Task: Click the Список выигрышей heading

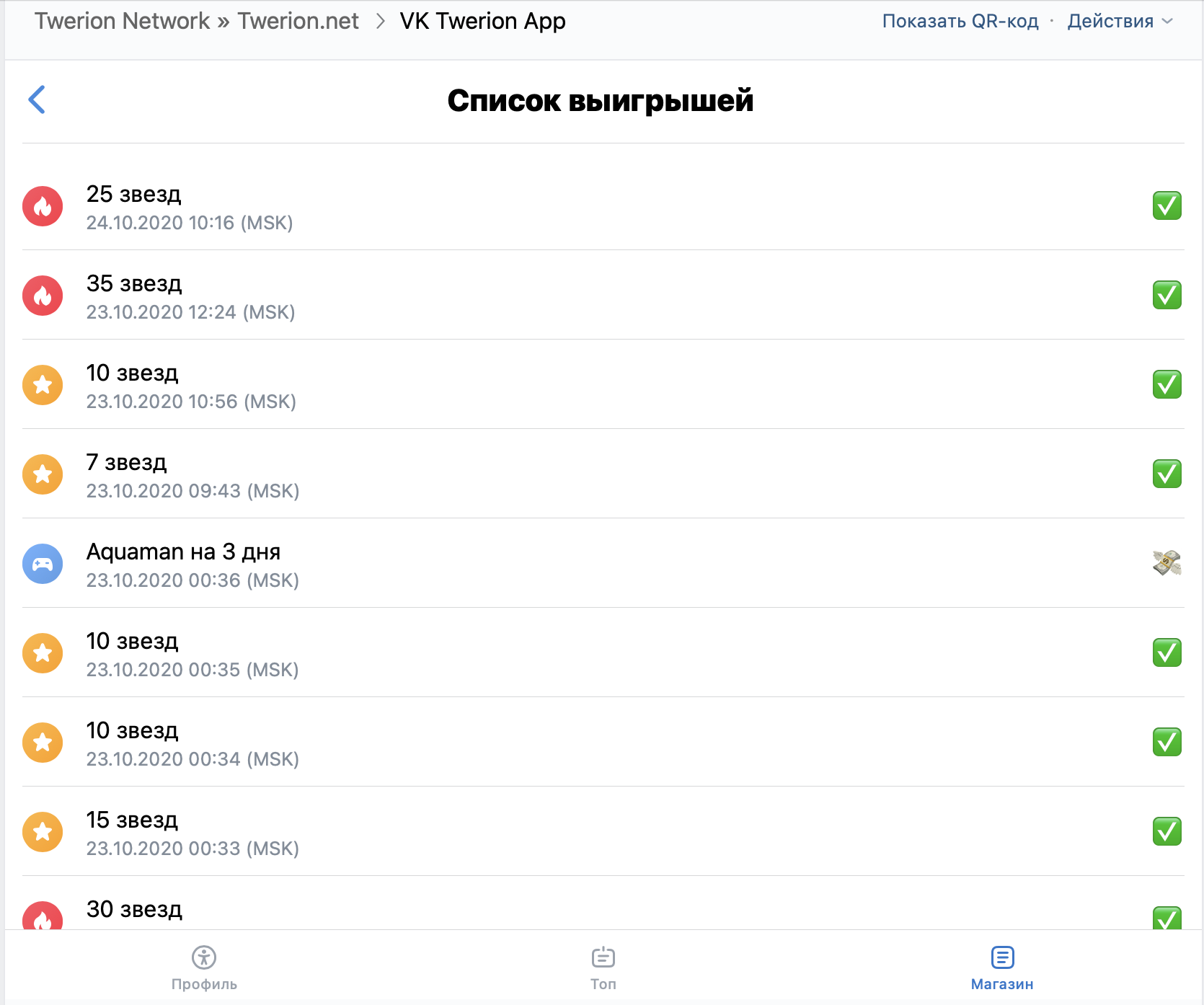Action: [x=601, y=101]
